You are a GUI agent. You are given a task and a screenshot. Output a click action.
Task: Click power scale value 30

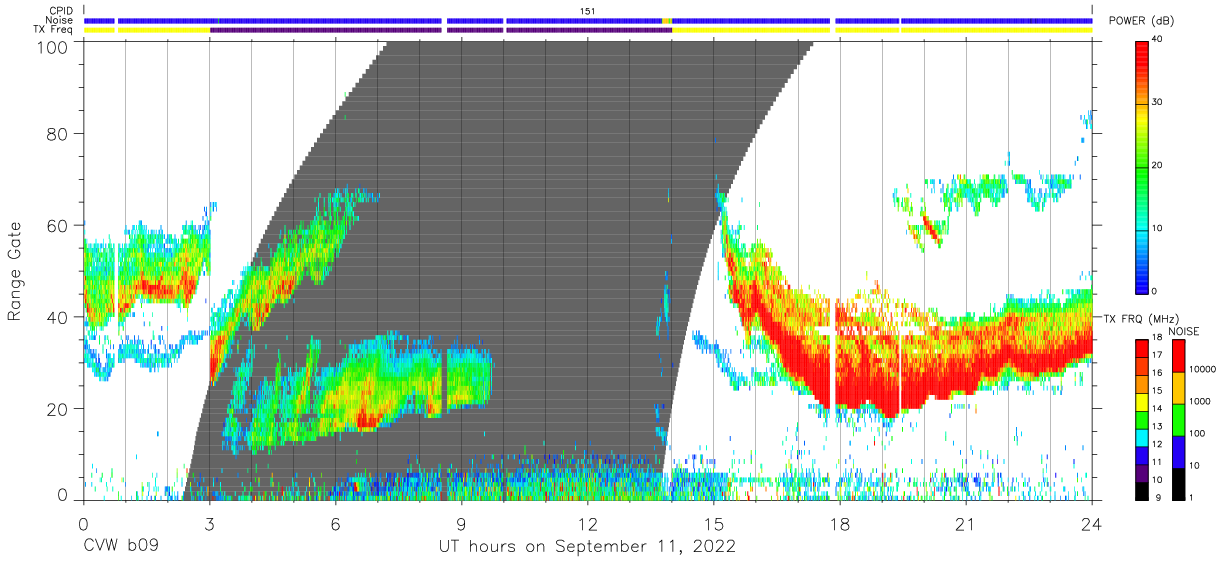pyautogui.click(x=1158, y=103)
